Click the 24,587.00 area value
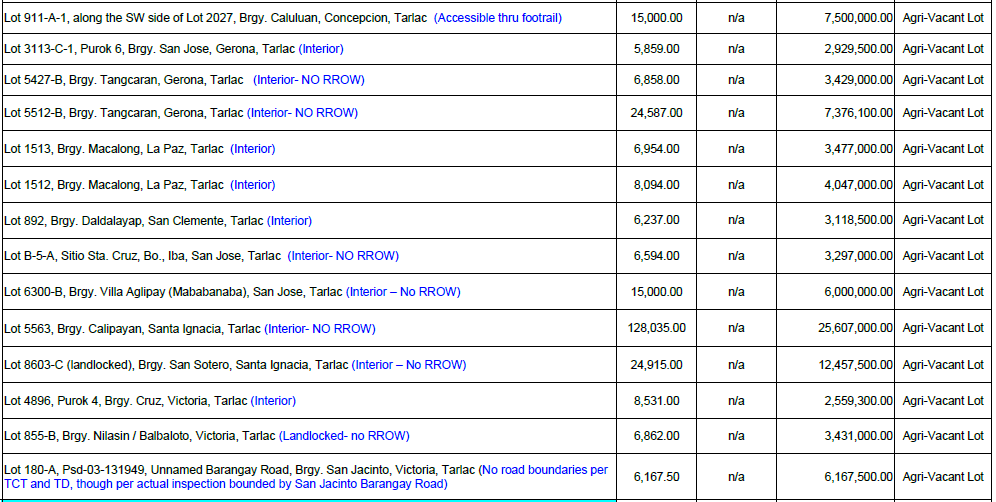The width and height of the screenshot is (996, 502). 656,113
